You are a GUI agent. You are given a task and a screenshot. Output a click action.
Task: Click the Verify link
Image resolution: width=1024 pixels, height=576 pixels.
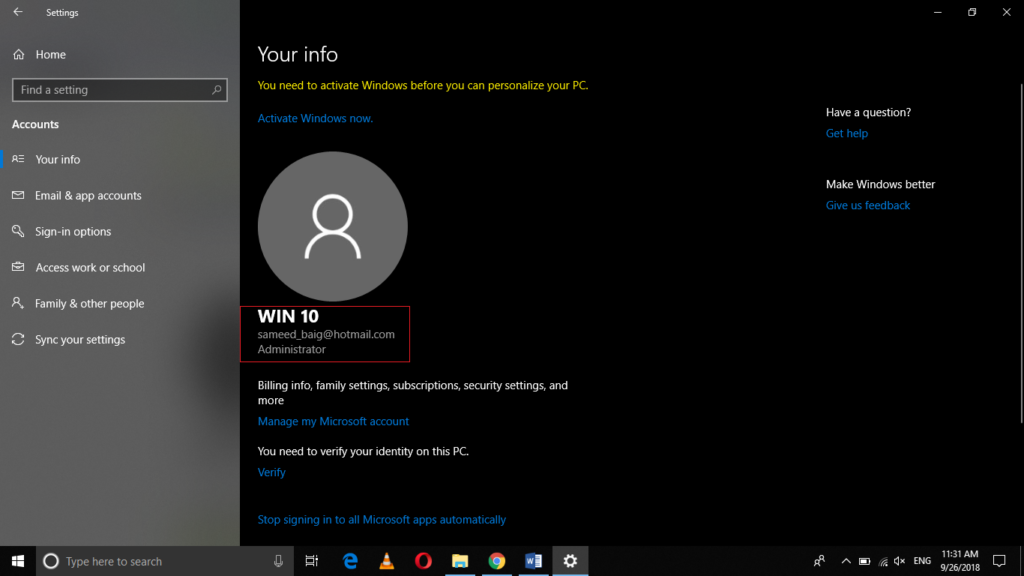click(271, 472)
